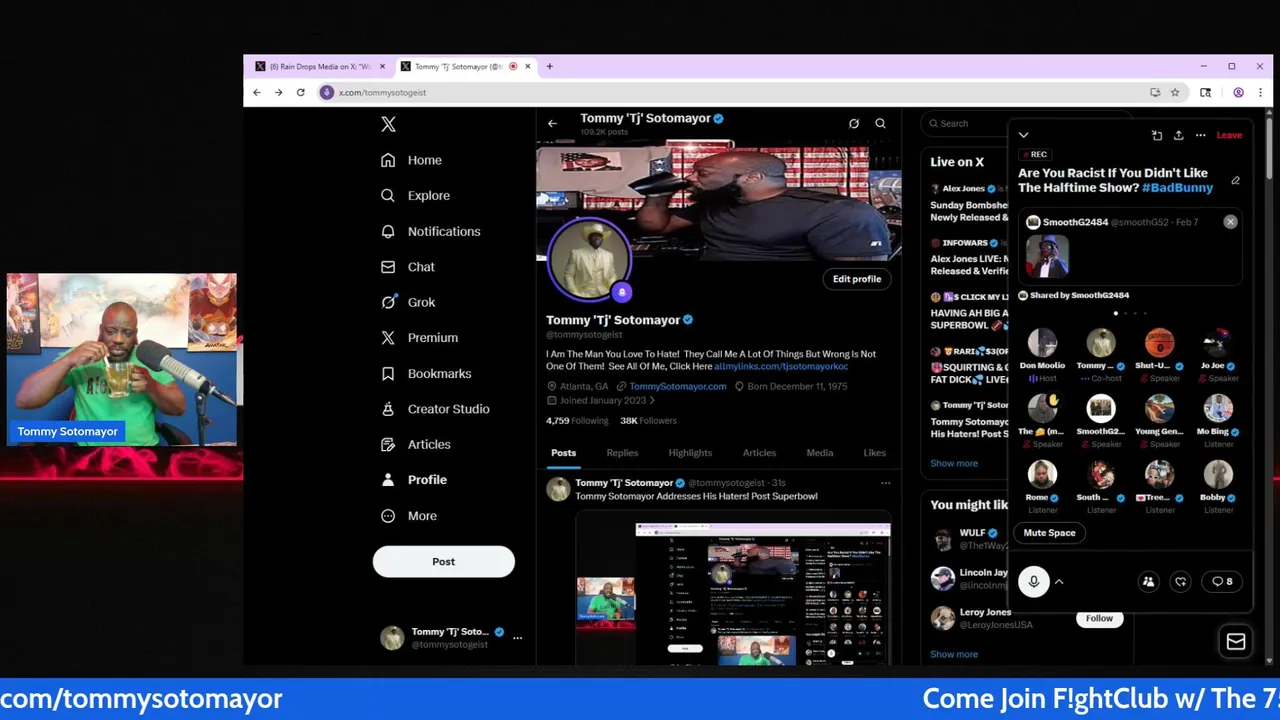Image resolution: width=1280 pixels, height=720 pixels.
Task: Click the Space people/guests icon
Action: tap(1148, 582)
